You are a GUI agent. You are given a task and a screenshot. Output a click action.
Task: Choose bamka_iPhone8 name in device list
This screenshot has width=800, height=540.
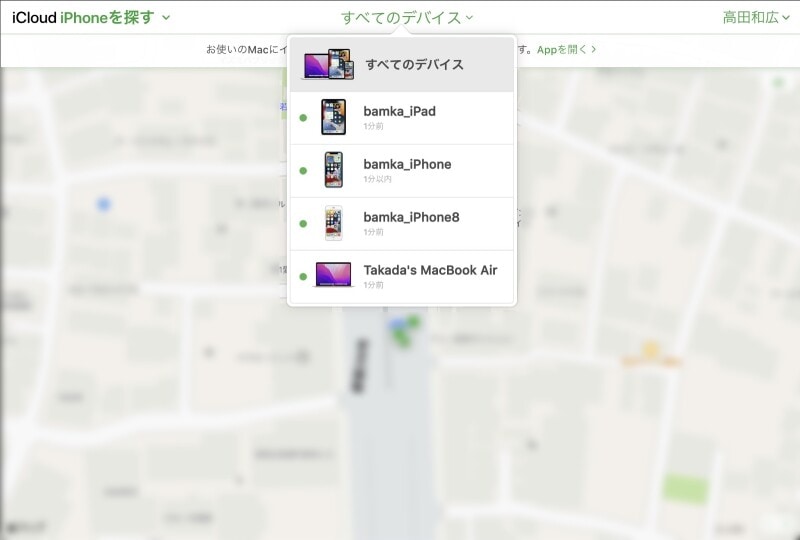click(411, 217)
